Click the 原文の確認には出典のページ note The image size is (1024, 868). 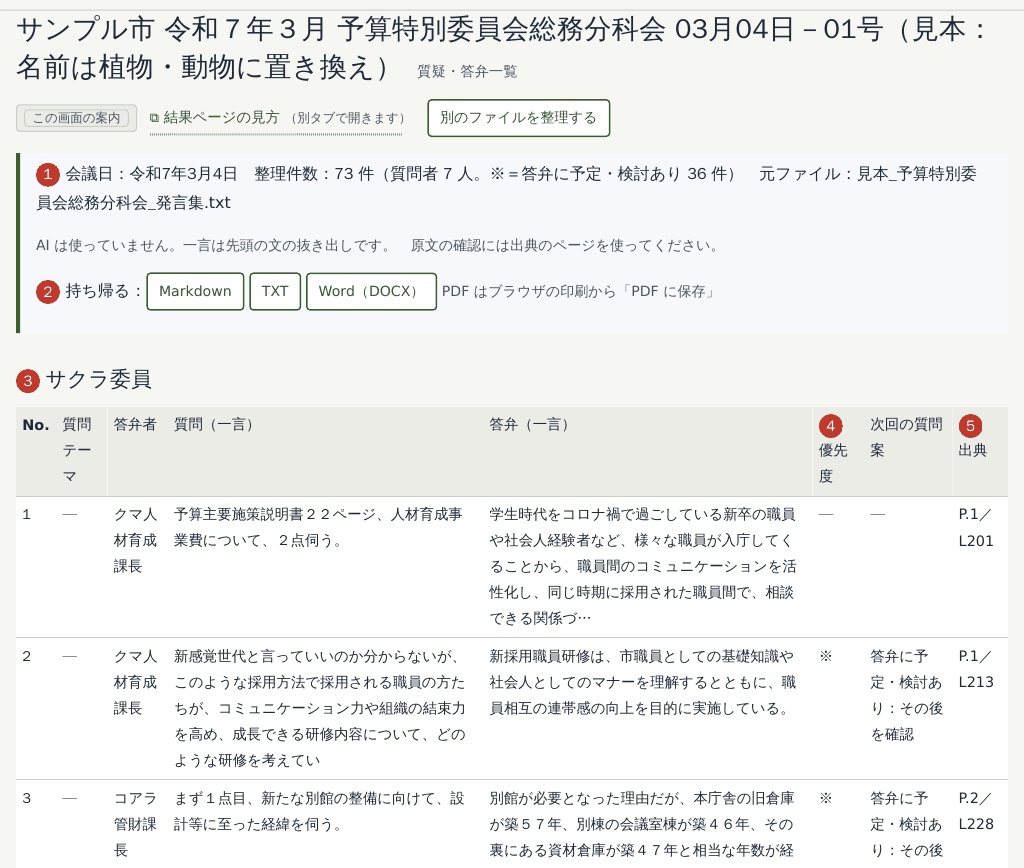pyautogui.click(x=565, y=246)
